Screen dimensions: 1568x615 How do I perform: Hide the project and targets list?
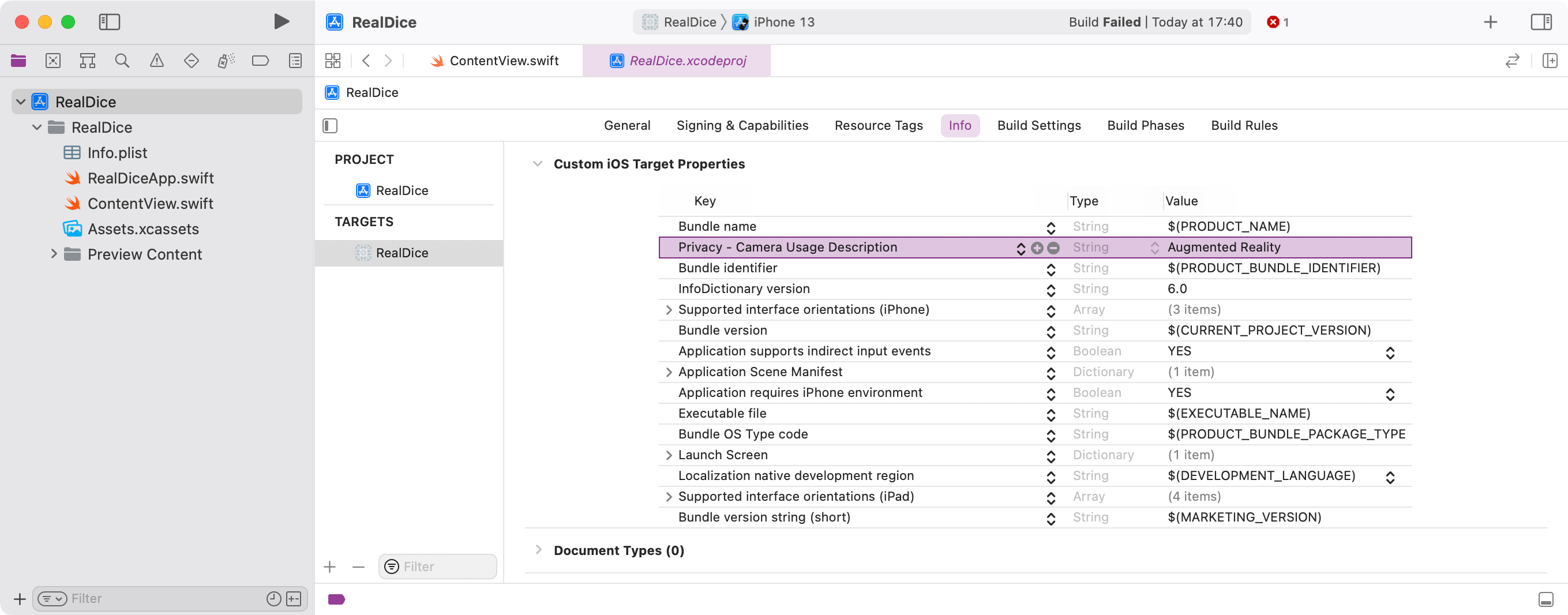pos(330,126)
